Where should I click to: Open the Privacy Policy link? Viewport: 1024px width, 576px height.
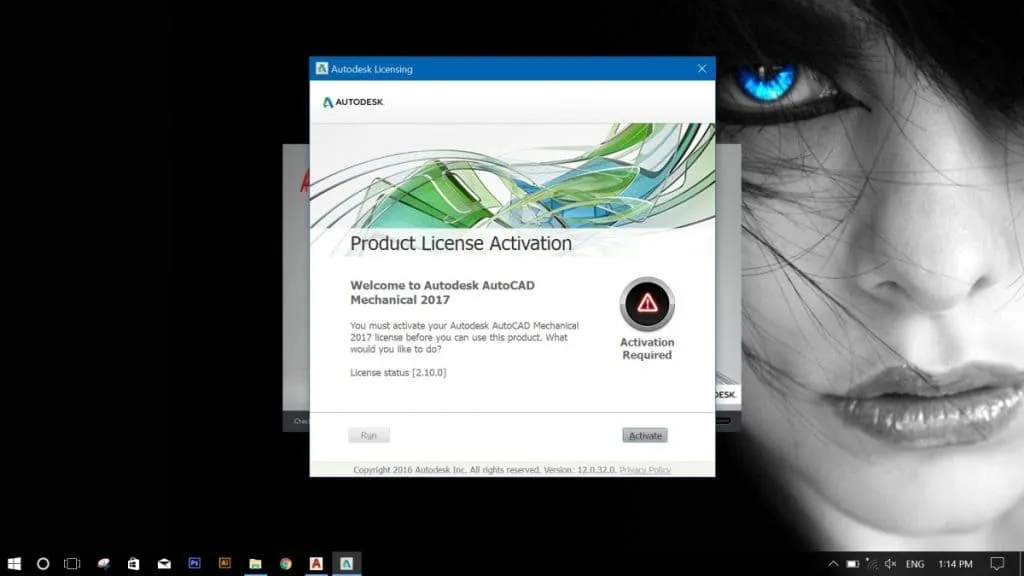click(x=645, y=470)
